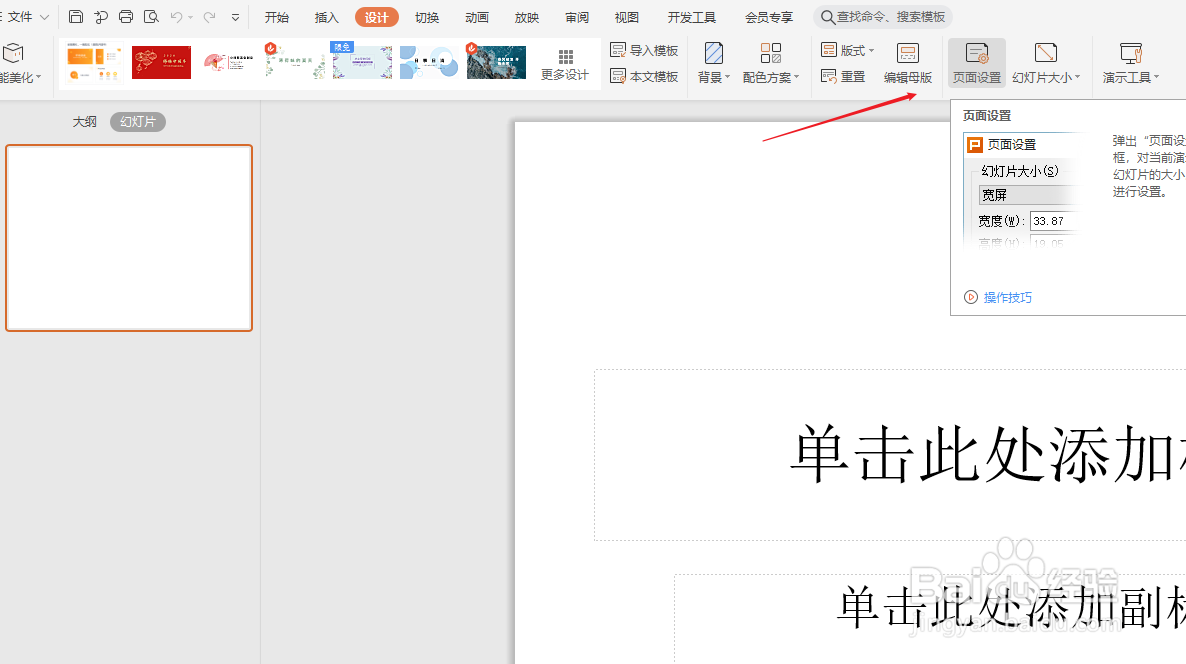Open the 视图 tab
Image resolution: width=1186 pixels, height=664 pixels.
tap(626, 17)
